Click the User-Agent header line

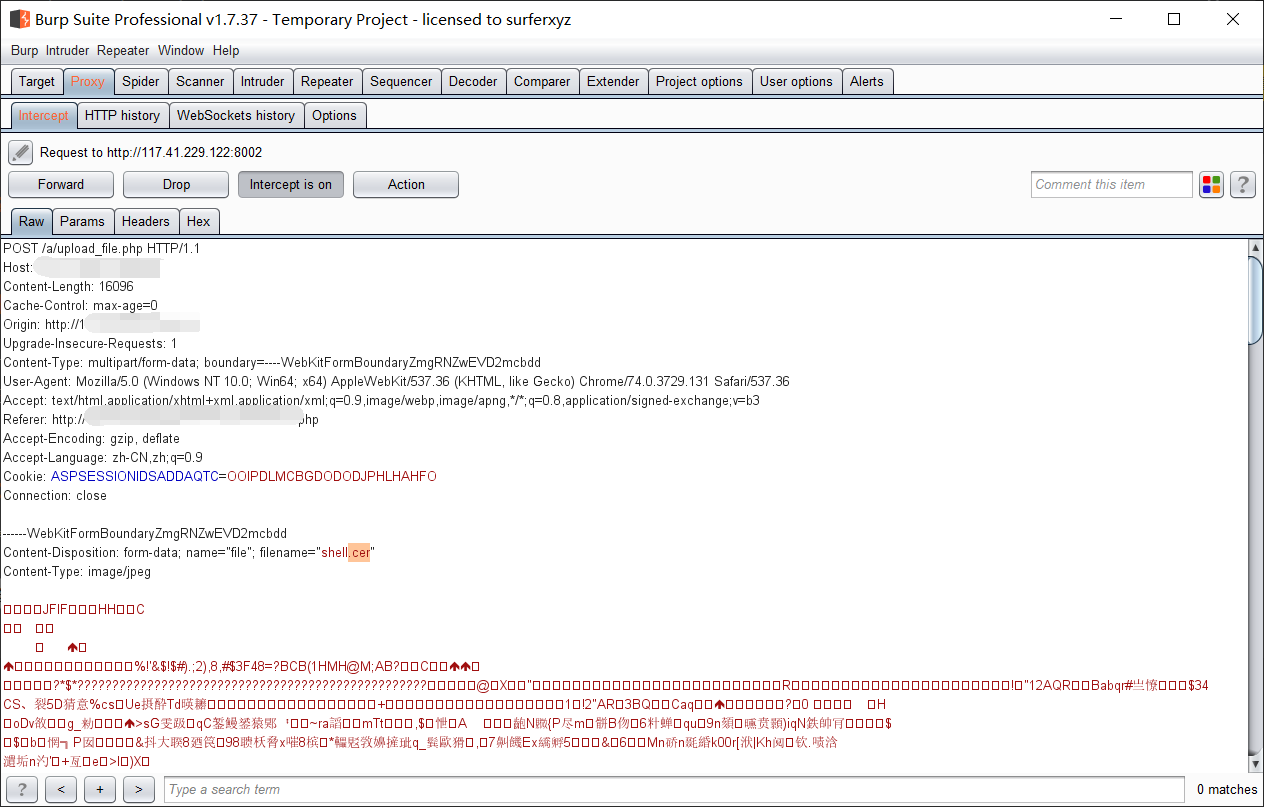[x=396, y=381]
